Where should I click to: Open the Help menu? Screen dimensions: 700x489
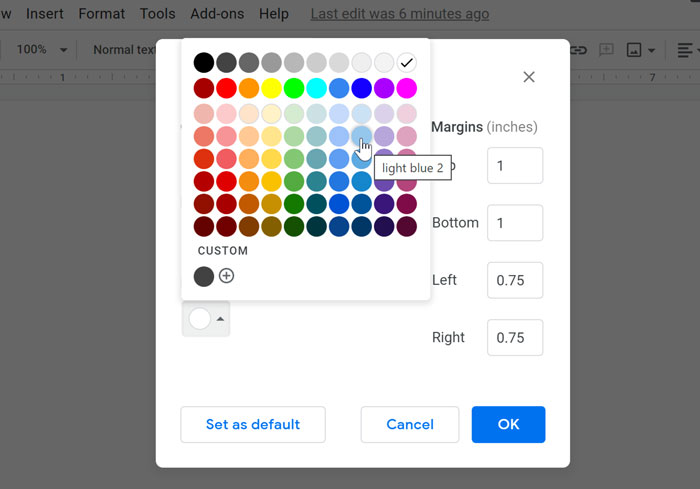(x=274, y=14)
